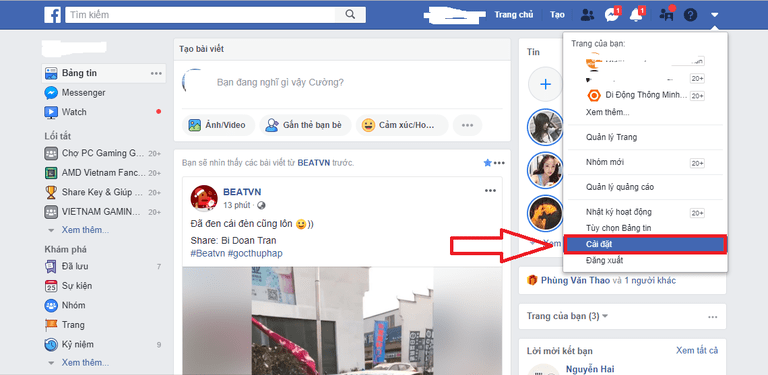This screenshot has height=375, width=768.
Task: Choose Quản lý Trang menu item
Action: tap(611, 138)
